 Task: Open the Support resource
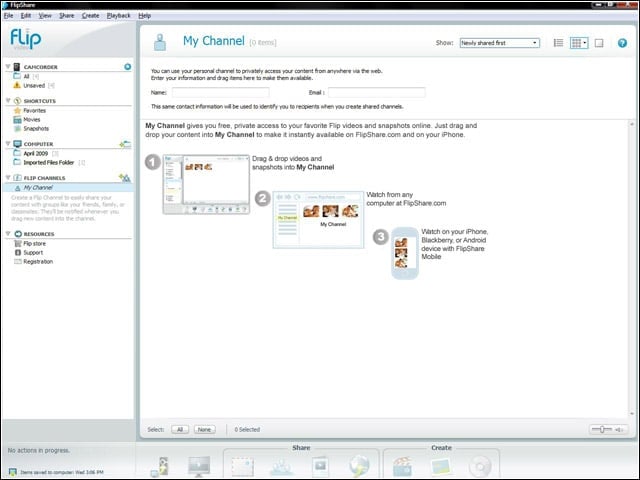coord(29,252)
